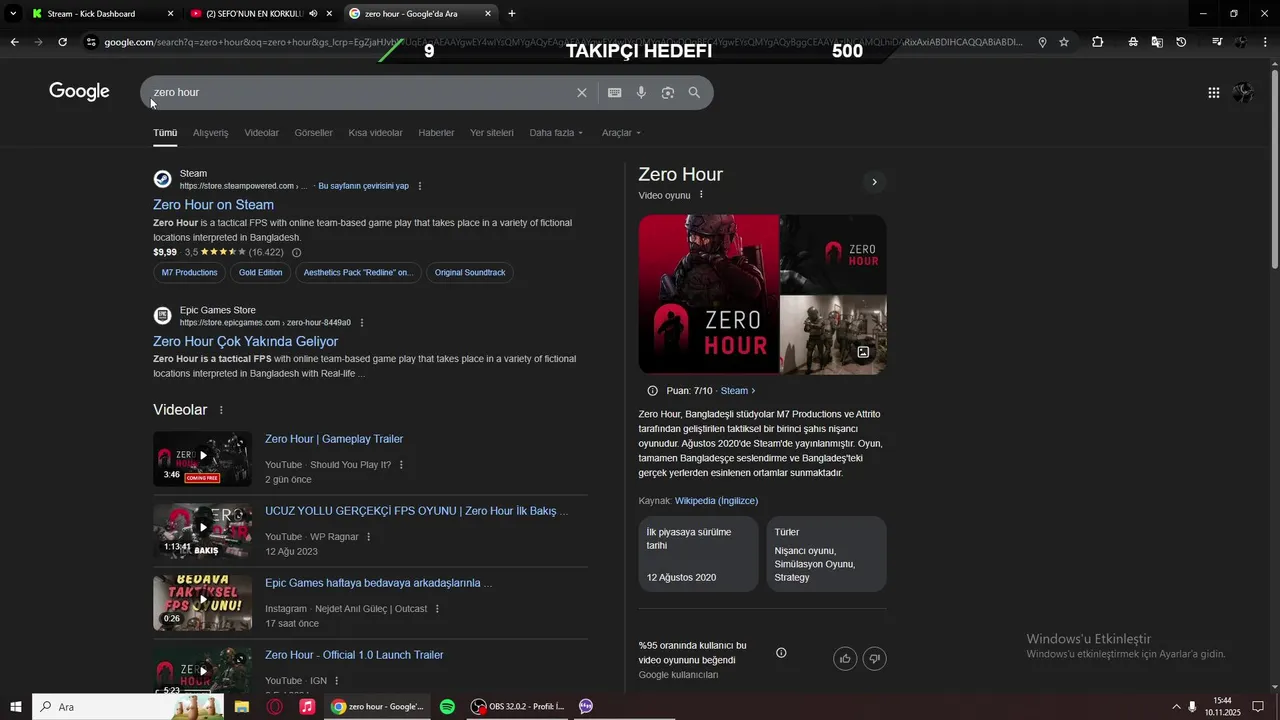
Task: Open a new browser tab
Action: click(x=512, y=14)
